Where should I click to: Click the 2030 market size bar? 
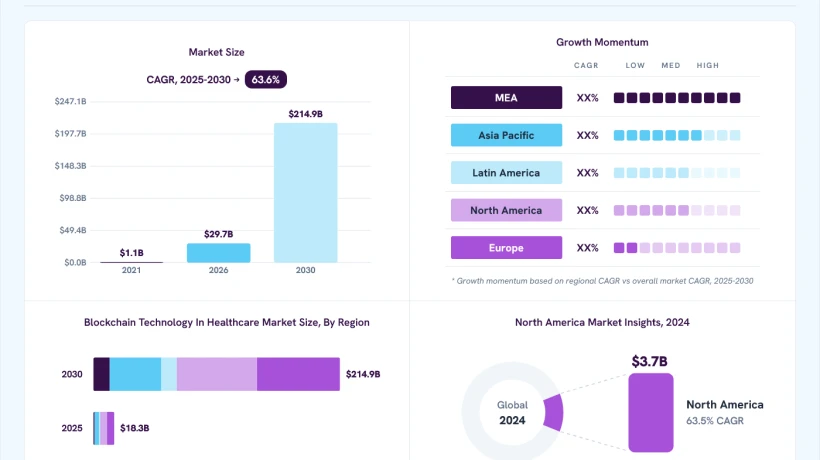coord(305,193)
